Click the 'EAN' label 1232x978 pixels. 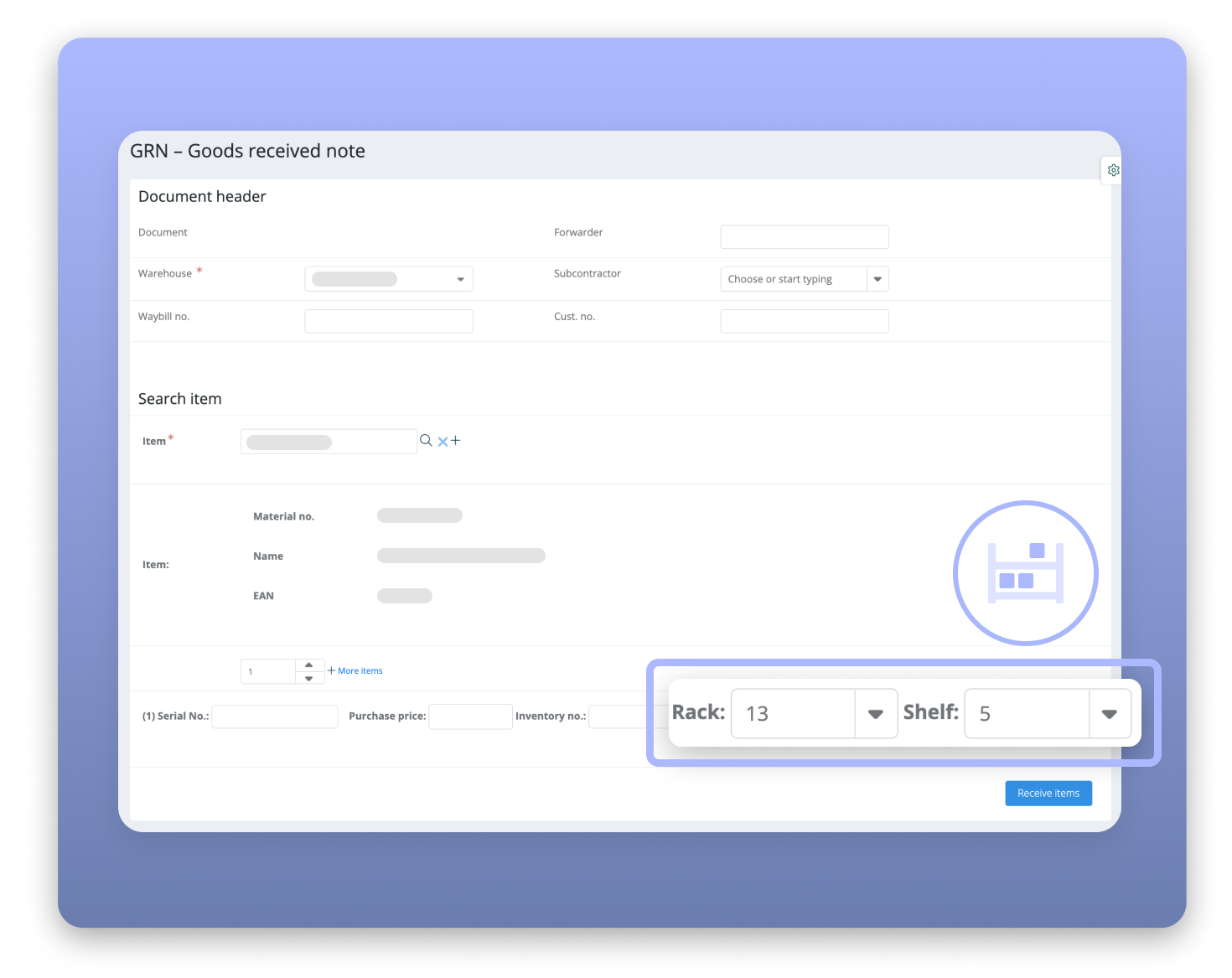pyautogui.click(x=263, y=596)
